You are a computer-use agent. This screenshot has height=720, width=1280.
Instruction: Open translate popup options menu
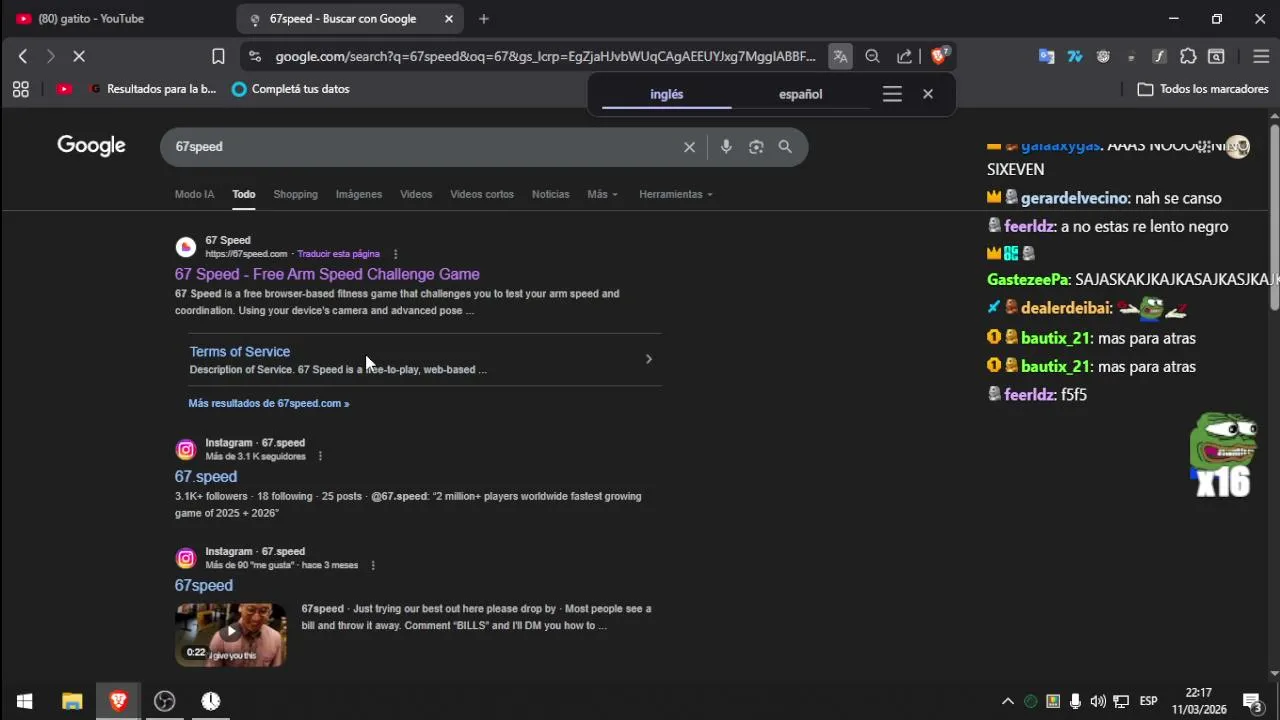(892, 94)
